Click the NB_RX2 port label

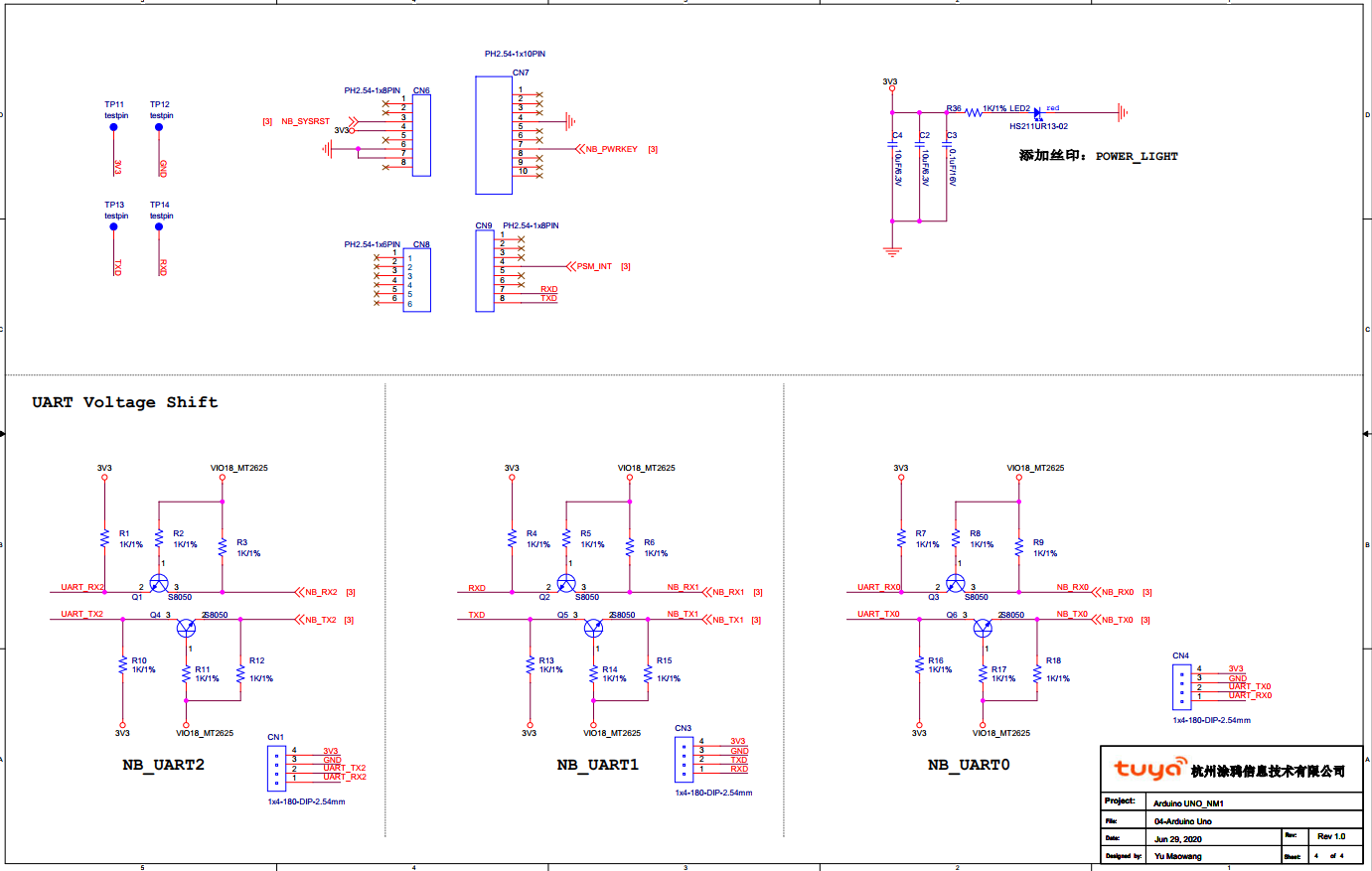tap(321, 592)
